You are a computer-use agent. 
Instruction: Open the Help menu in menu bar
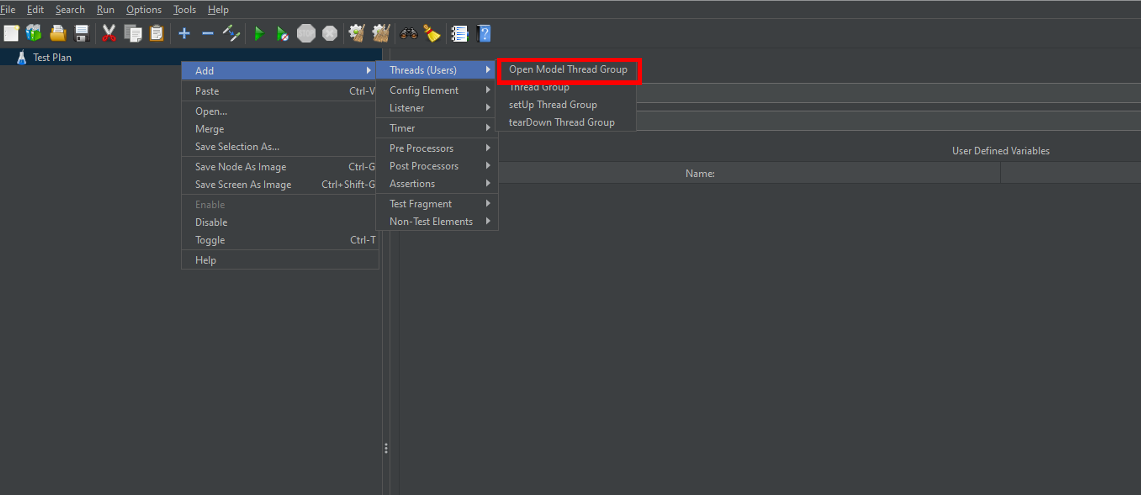[x=218, y=9]
